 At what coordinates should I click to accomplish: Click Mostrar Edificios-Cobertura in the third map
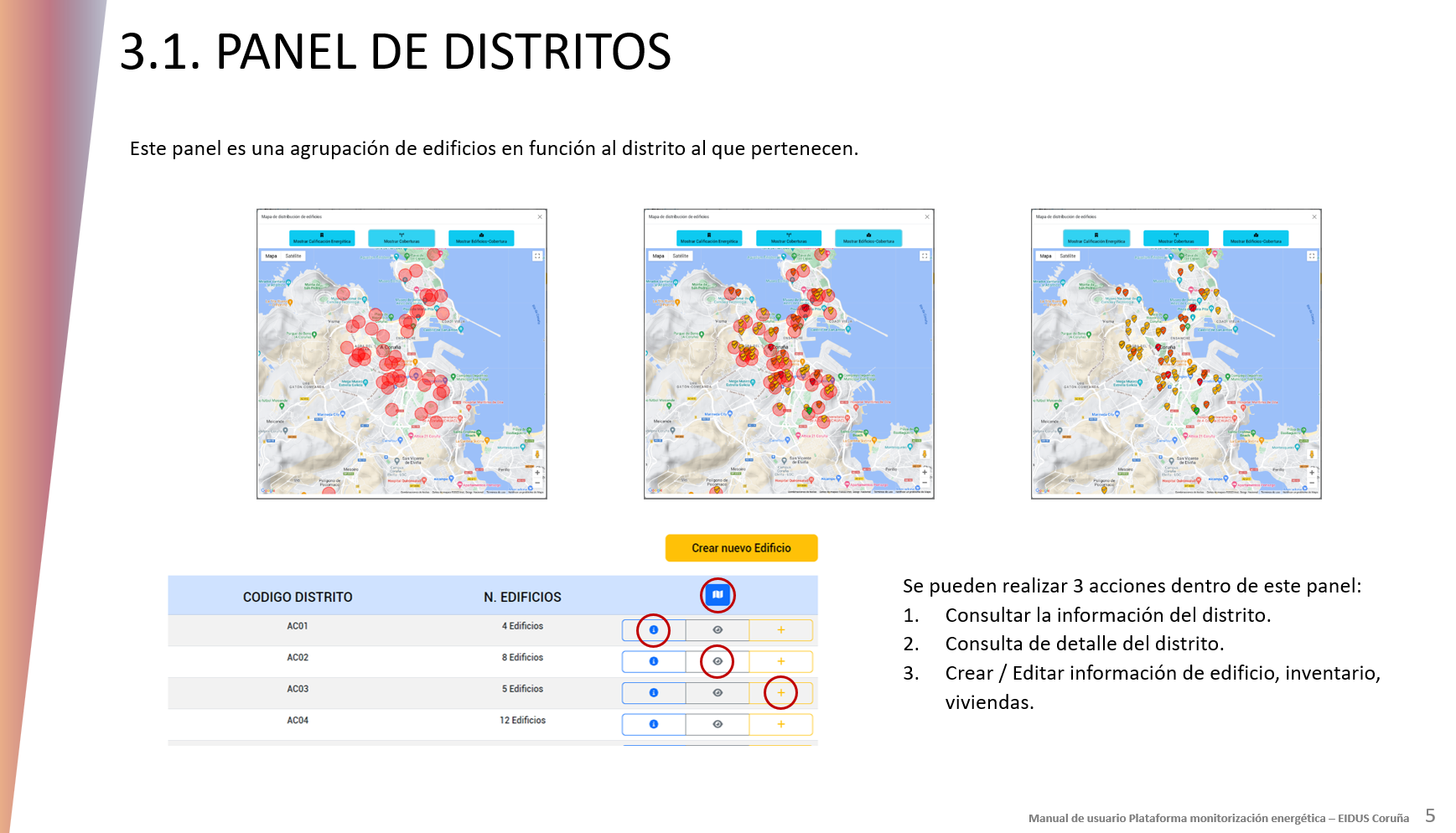(1256, 238)
